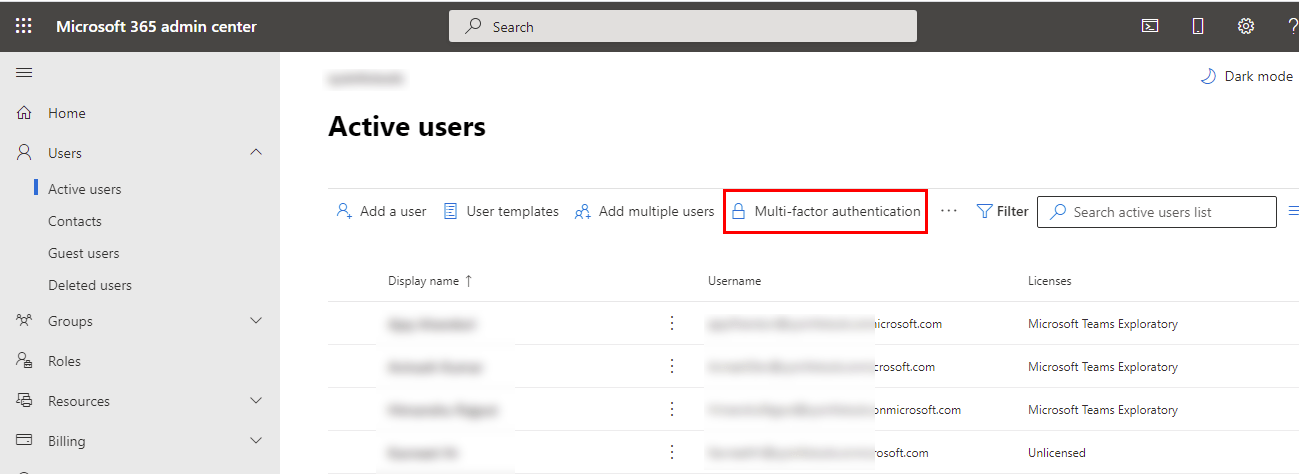Select Deleted users in sidebar

tap(90, 285)
